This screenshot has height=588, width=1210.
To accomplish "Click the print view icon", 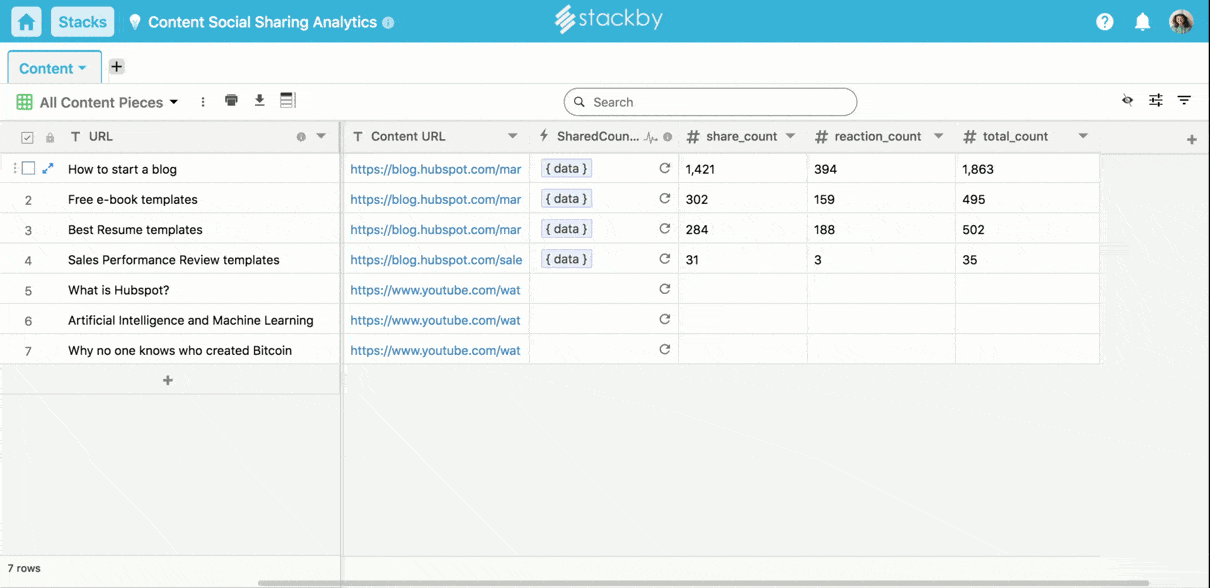I will click(x=231, y=101).
